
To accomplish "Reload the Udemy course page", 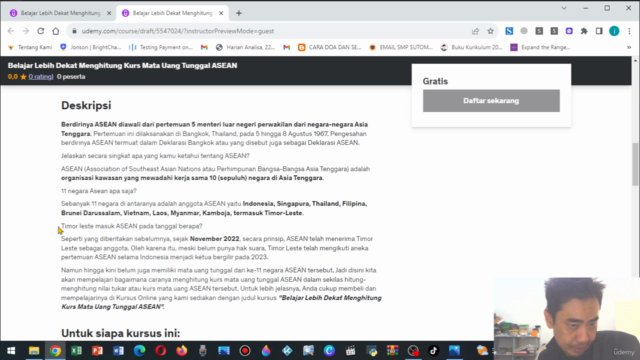I will pyautogui.click(x=40, y=31).
